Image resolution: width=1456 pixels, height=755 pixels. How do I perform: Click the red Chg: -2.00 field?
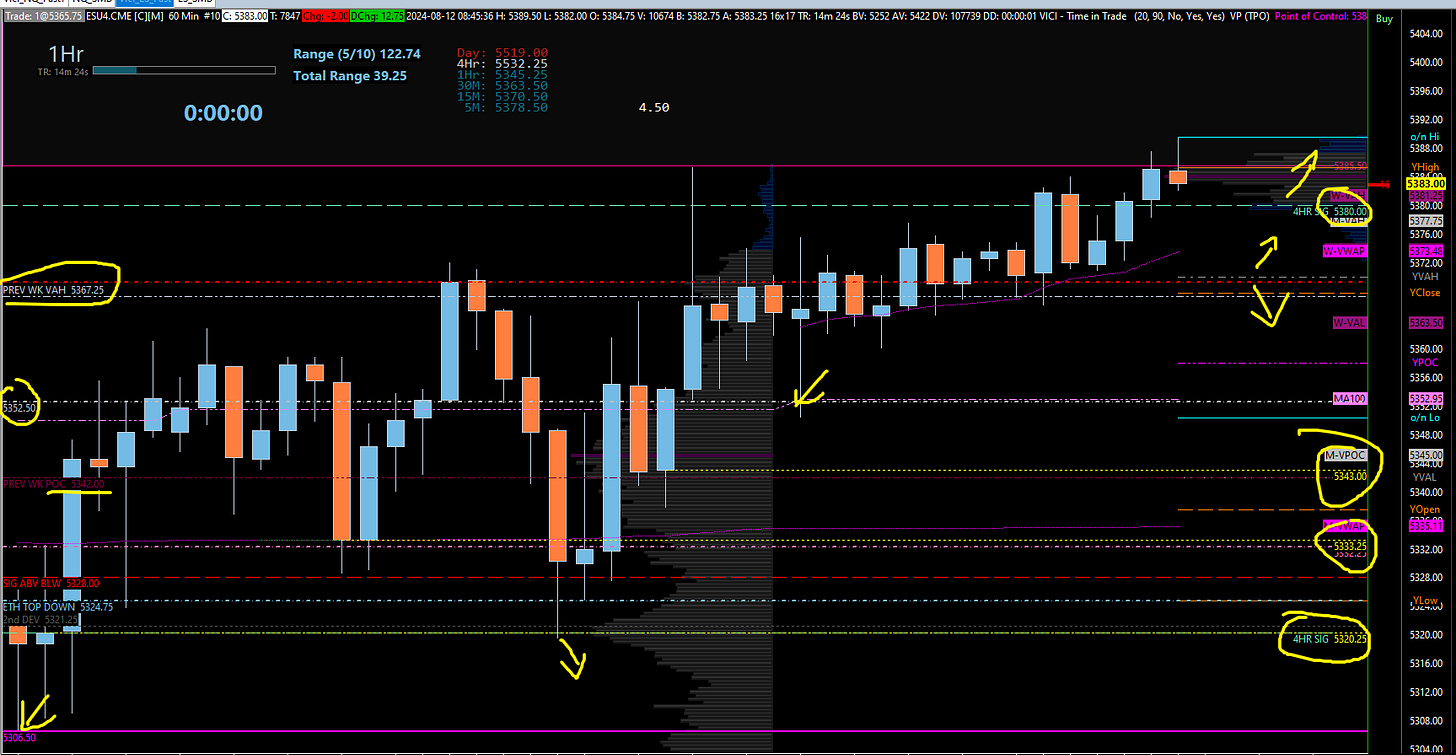click(x=325, y=16)
